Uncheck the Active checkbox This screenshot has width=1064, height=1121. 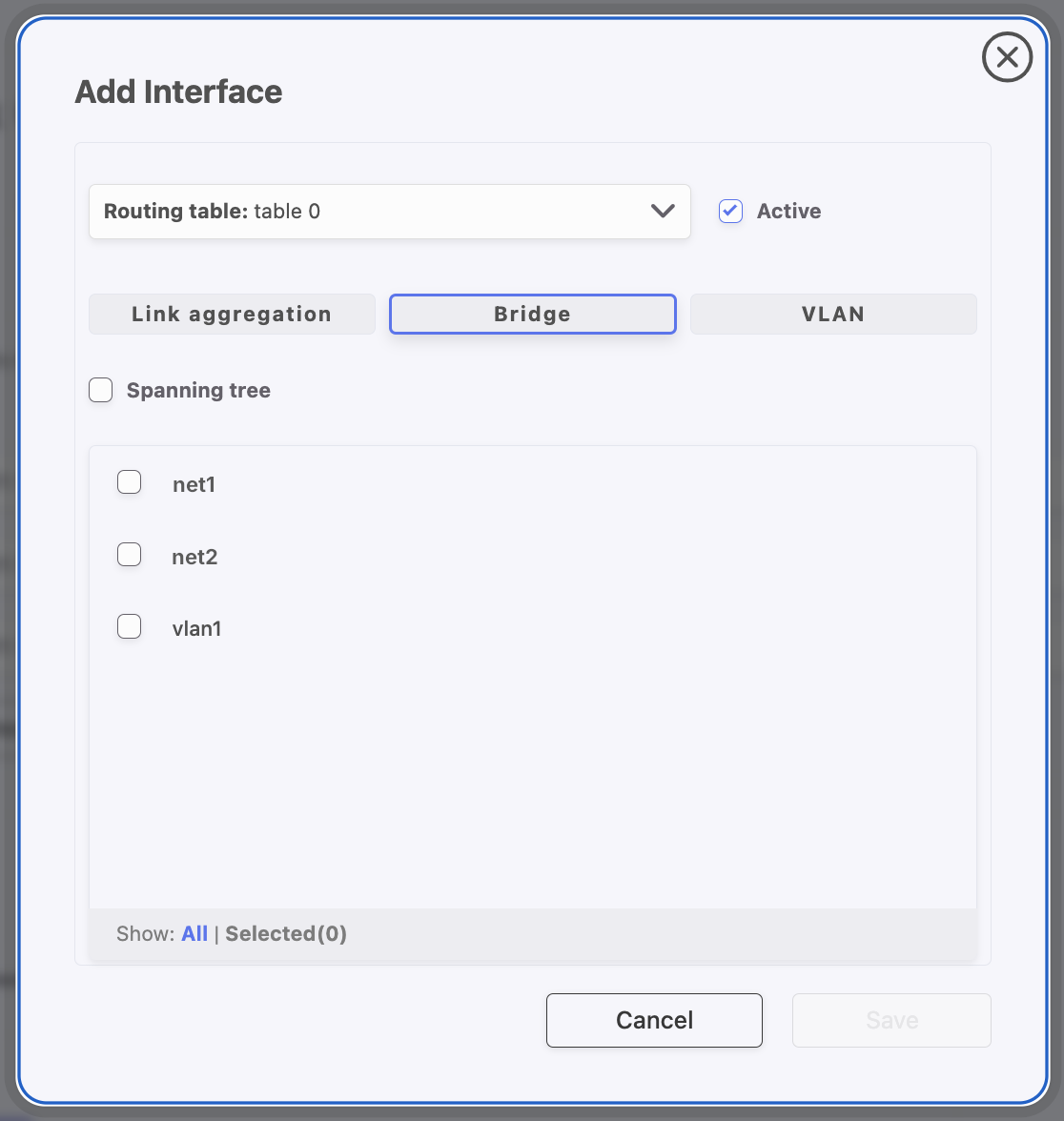731,212
